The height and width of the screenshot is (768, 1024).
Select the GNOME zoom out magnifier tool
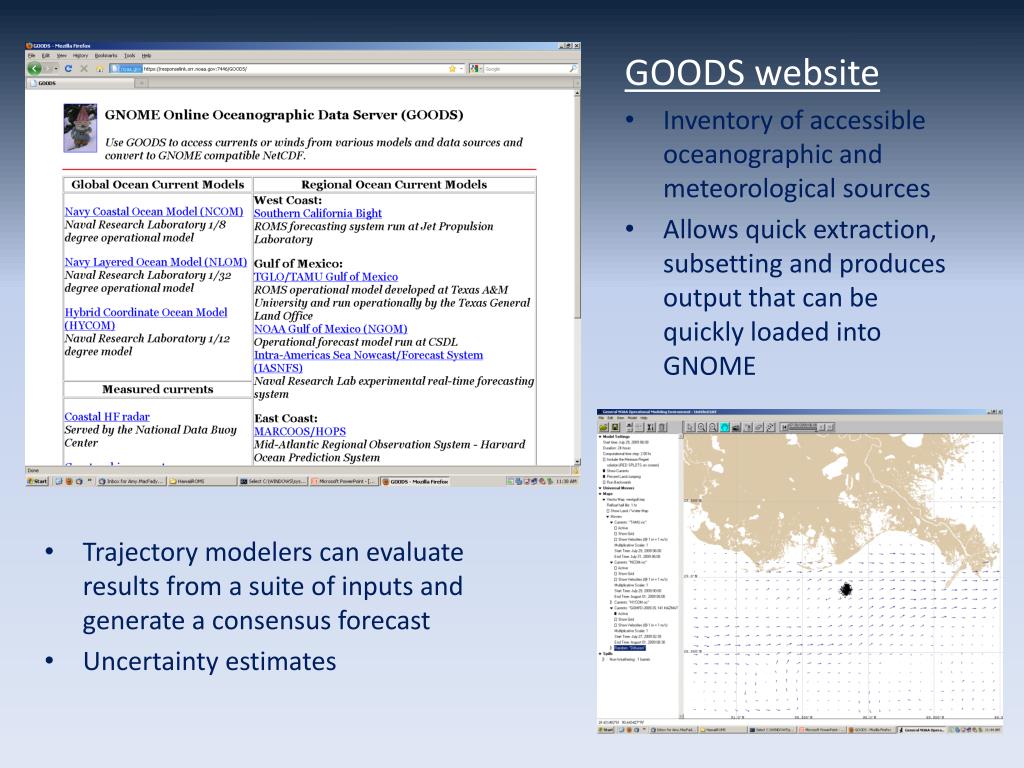pyautogui.click(x=713, y=427)
